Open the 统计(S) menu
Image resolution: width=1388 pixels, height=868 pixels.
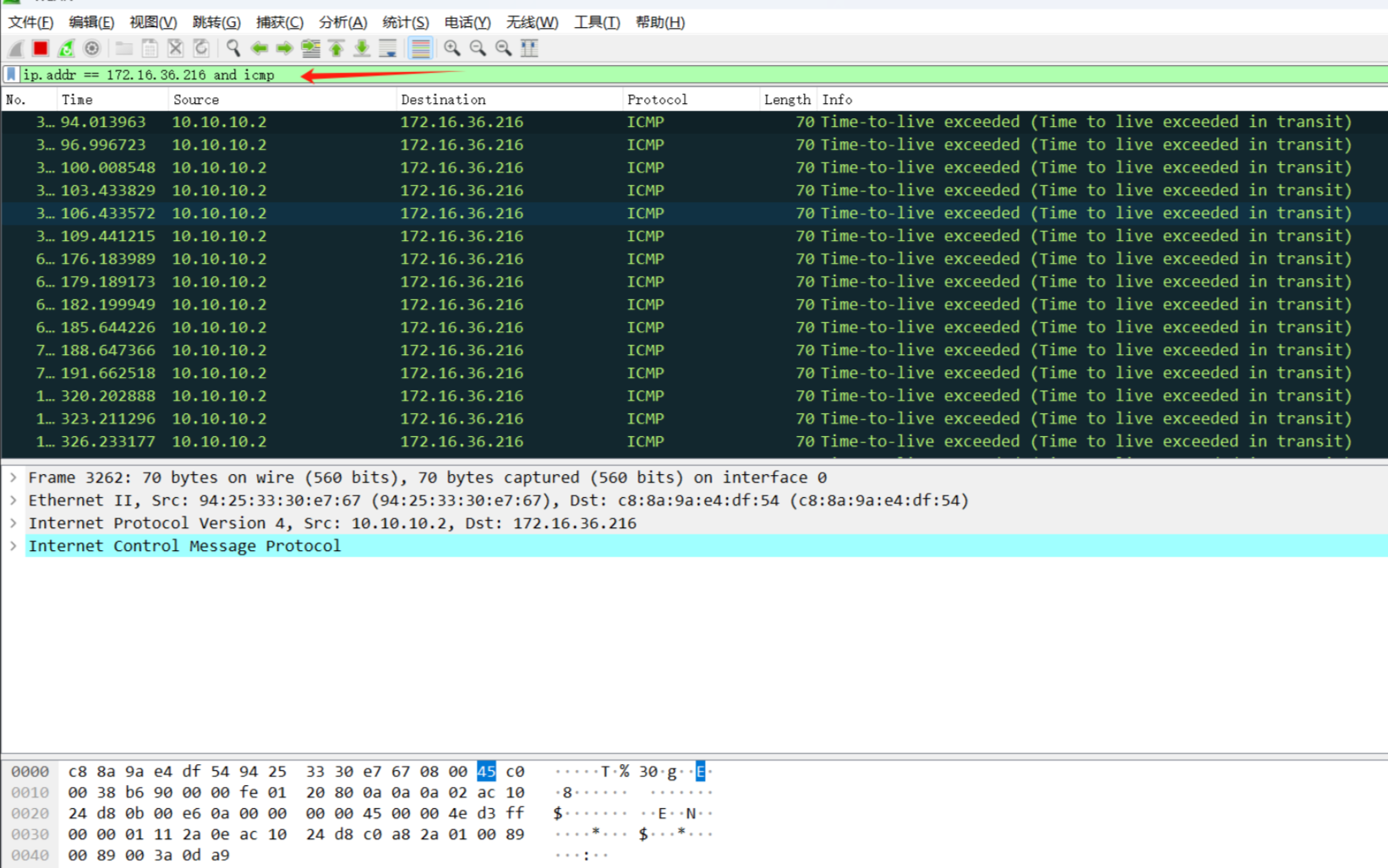pyautogui.click(x=405, y=22)
